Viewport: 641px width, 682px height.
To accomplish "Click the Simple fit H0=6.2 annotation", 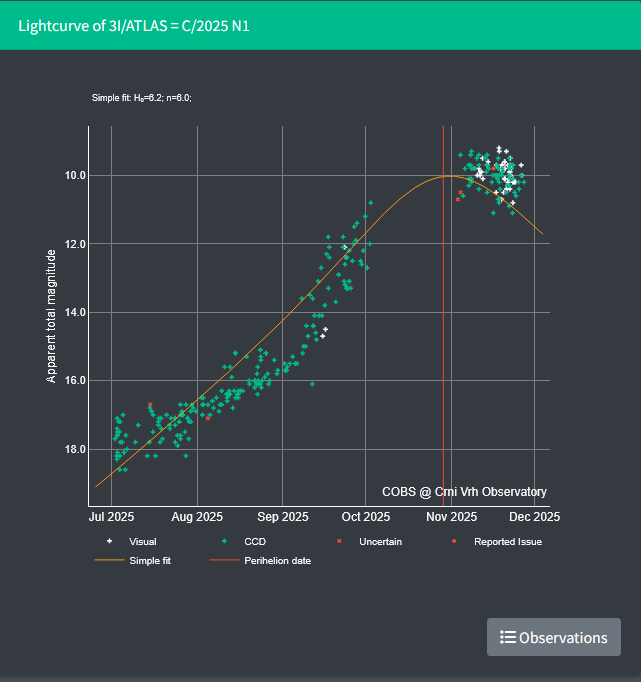I will 142,98.
